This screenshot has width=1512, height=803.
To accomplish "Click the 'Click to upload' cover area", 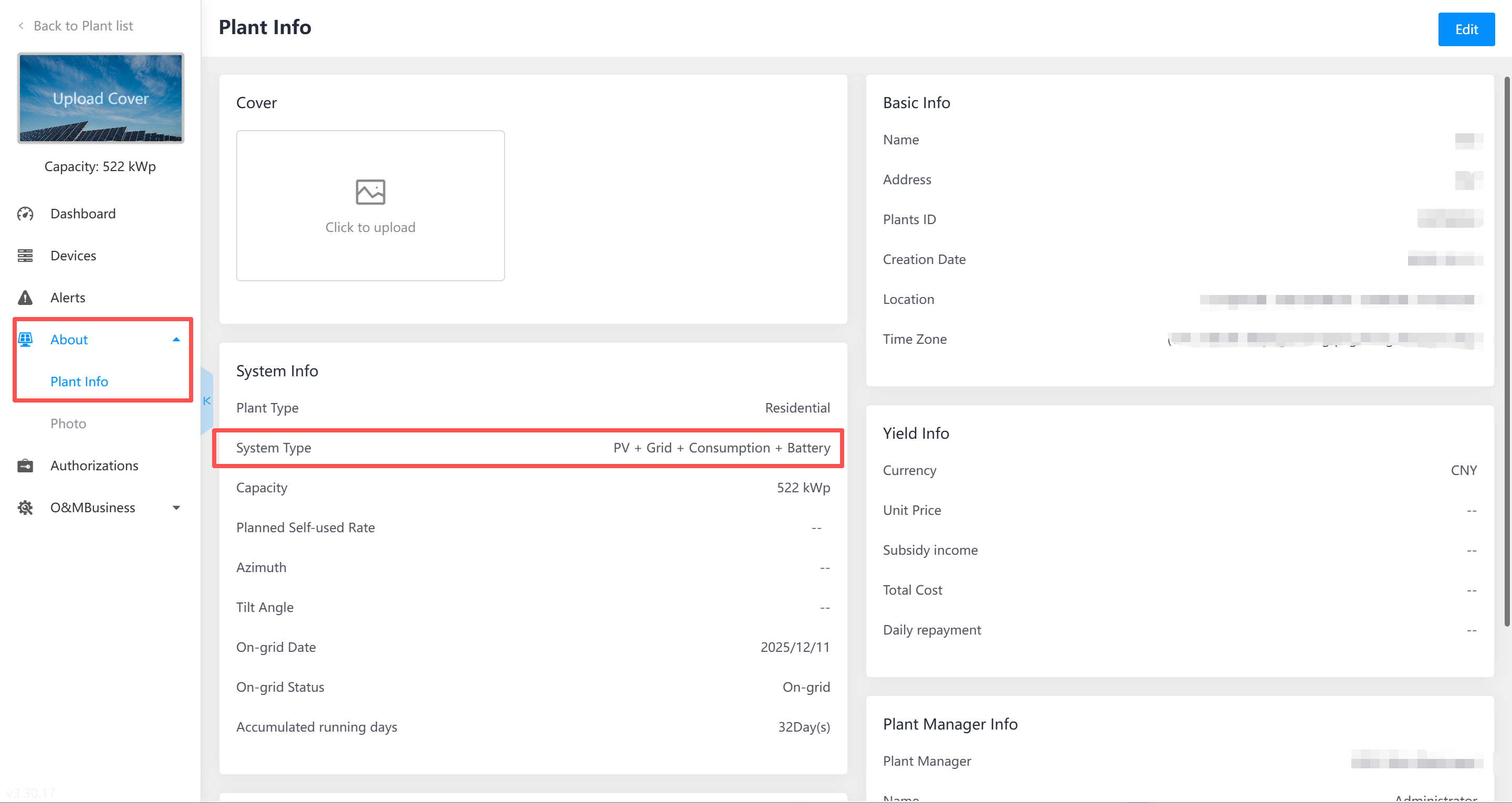I will 370,227.
